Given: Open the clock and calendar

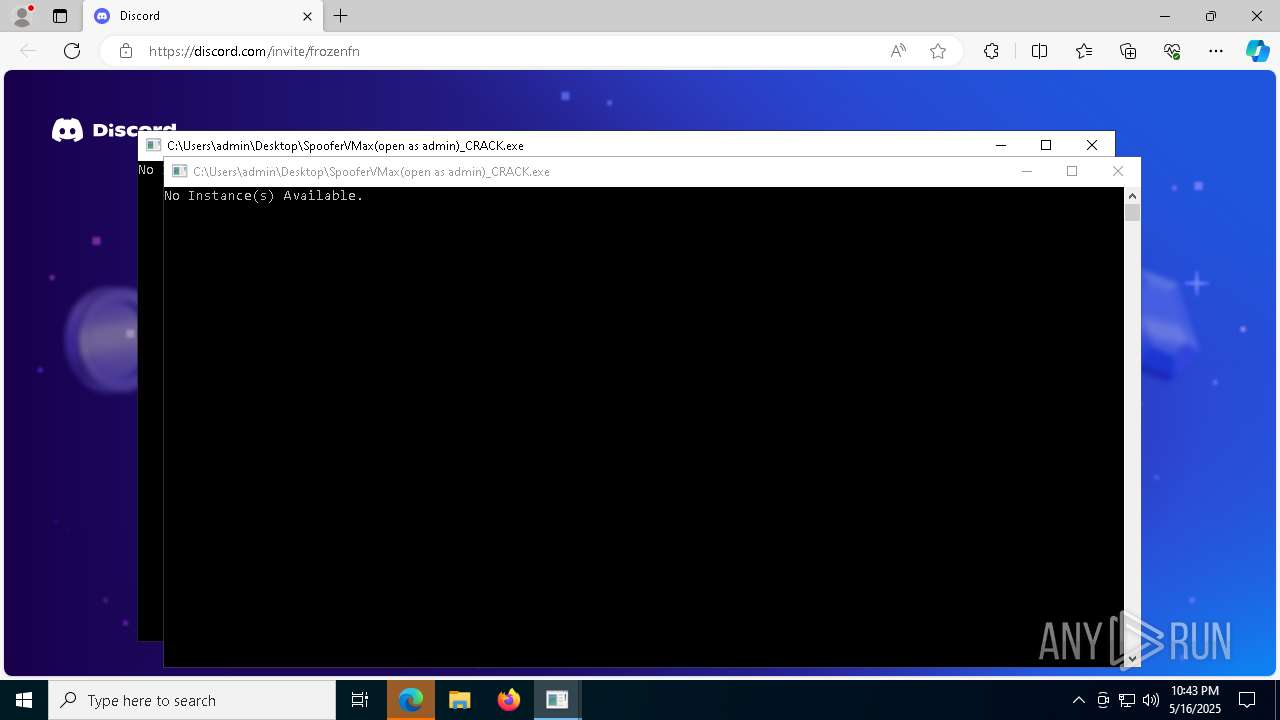Looking at the screenshot, I should pyautogui.click(x=1195, y=700).
